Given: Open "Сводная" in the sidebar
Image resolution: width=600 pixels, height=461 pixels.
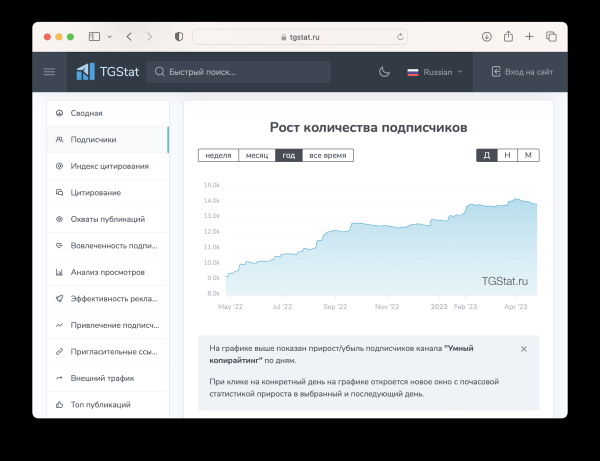Looking at the screenshot, I should pyautogui.click(x=86, y=113).
